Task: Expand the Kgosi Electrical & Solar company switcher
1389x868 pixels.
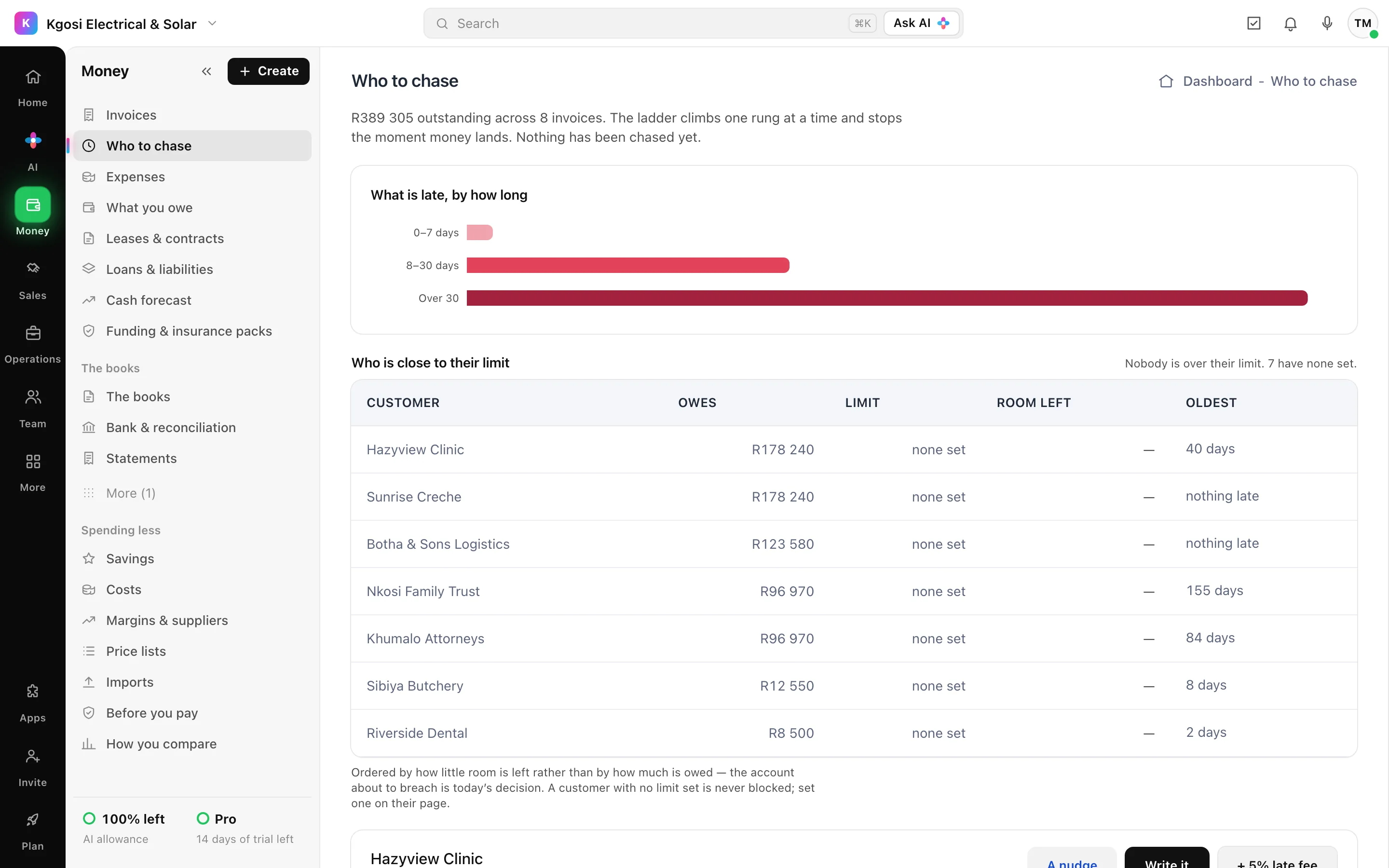Action: pyautogui.click(x=212, y=24)
